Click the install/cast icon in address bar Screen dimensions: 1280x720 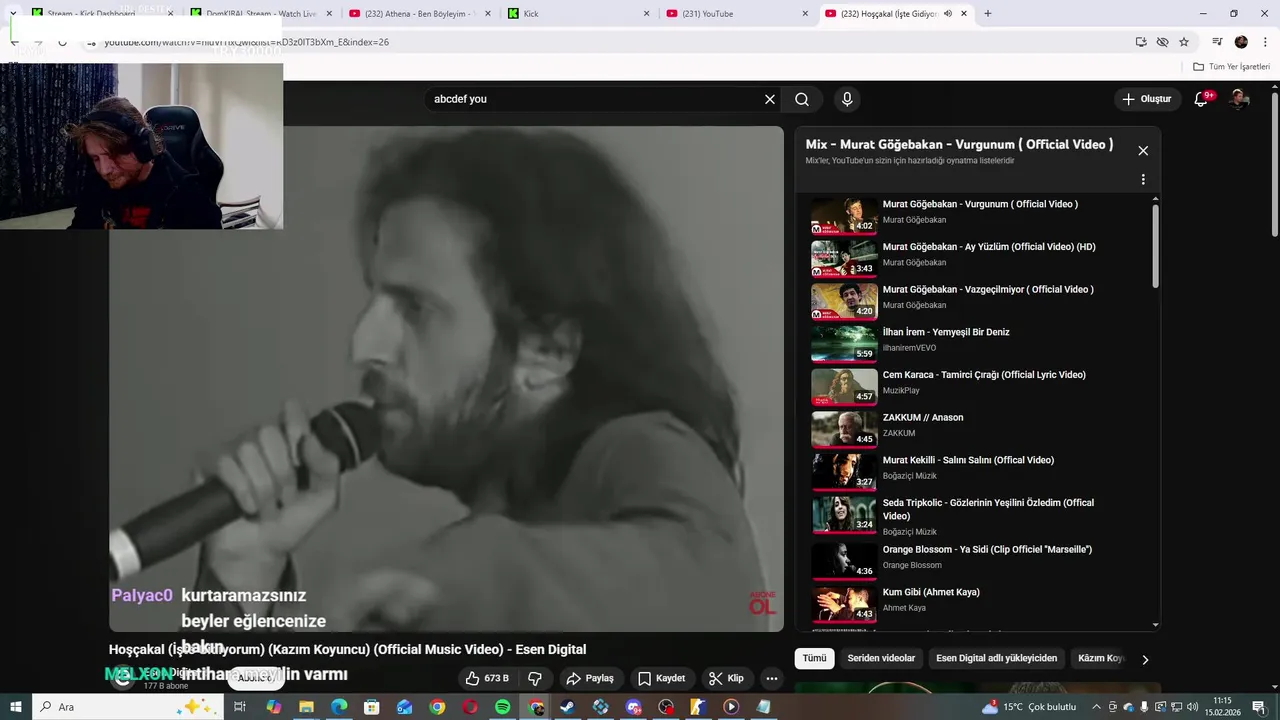coord(1141,42)
